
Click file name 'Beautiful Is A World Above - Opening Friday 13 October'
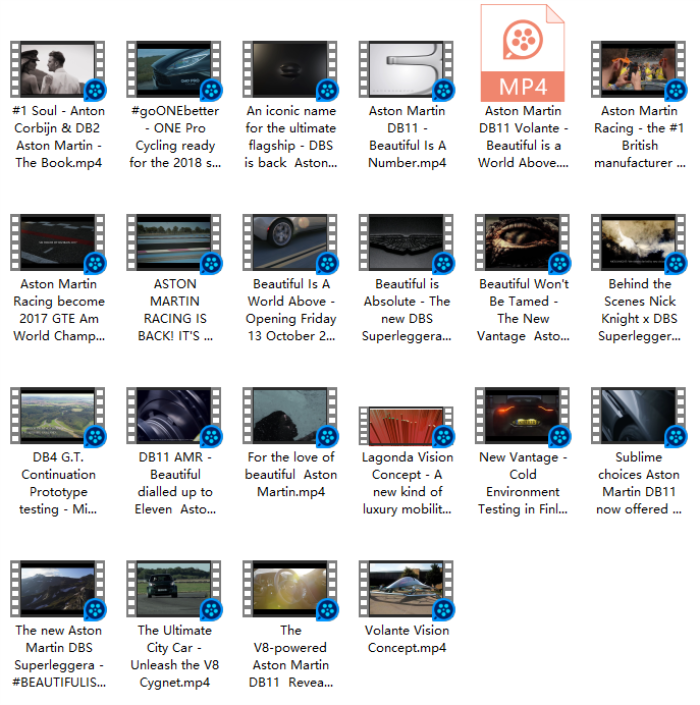pyautogui.click(x=290, y=310)
